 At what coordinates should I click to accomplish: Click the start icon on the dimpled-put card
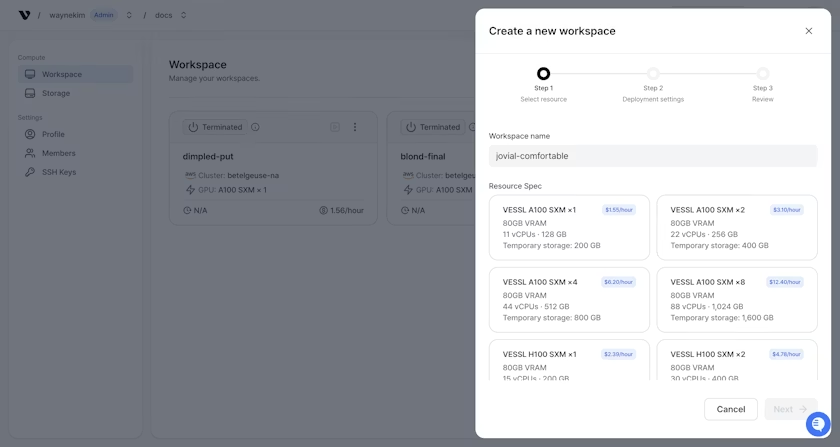pos(335,127)
